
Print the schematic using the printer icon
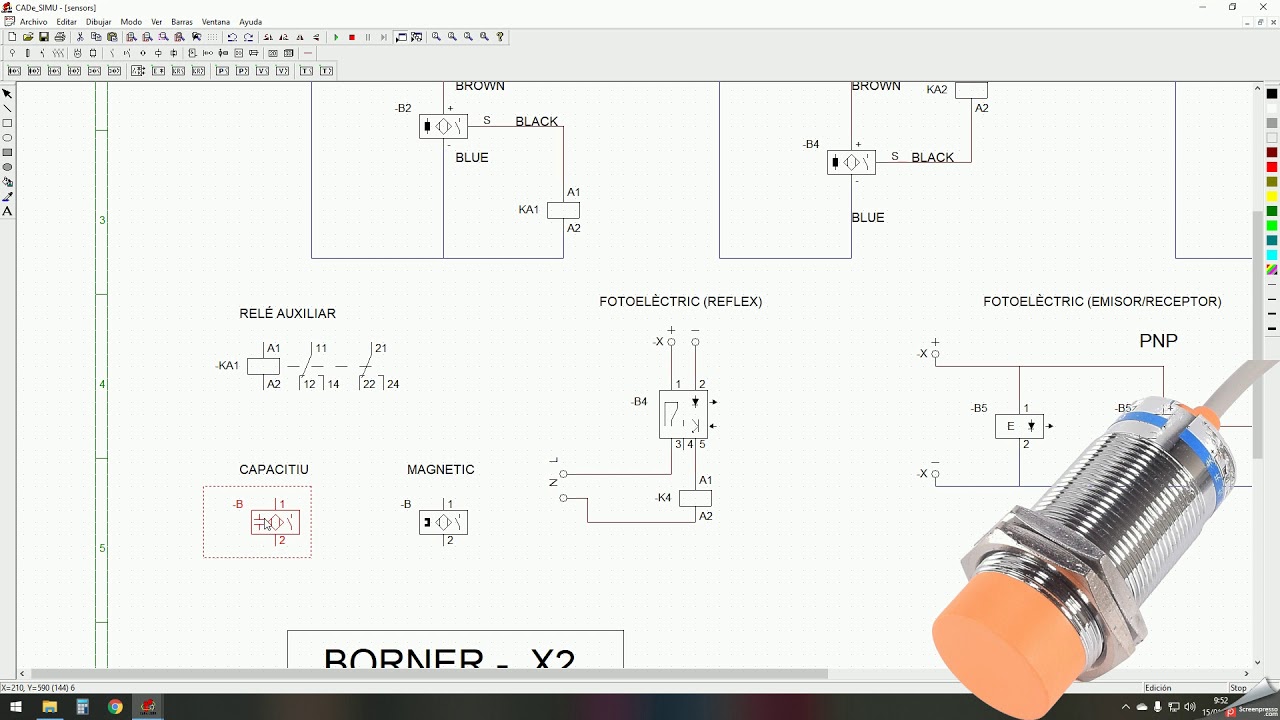click(60, 37)
